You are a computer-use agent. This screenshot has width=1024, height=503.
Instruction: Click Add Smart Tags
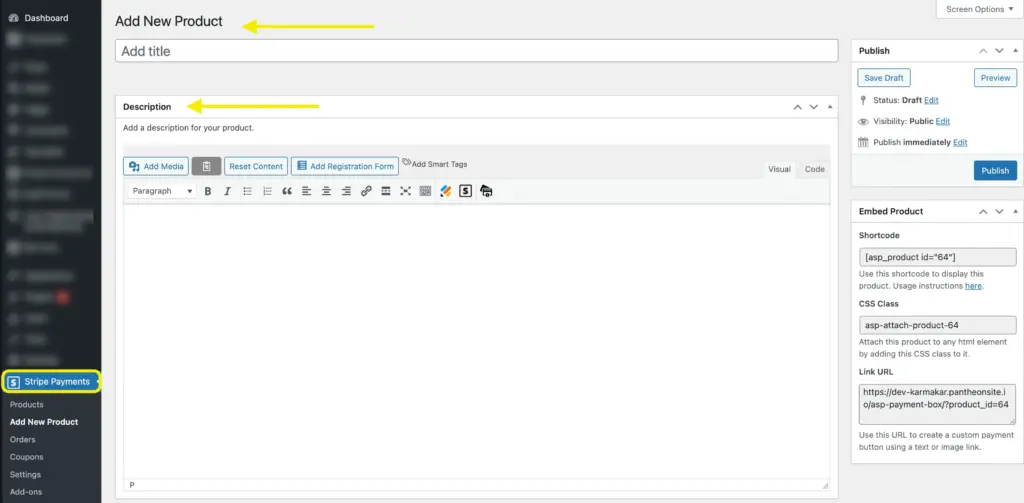[435, 164]
